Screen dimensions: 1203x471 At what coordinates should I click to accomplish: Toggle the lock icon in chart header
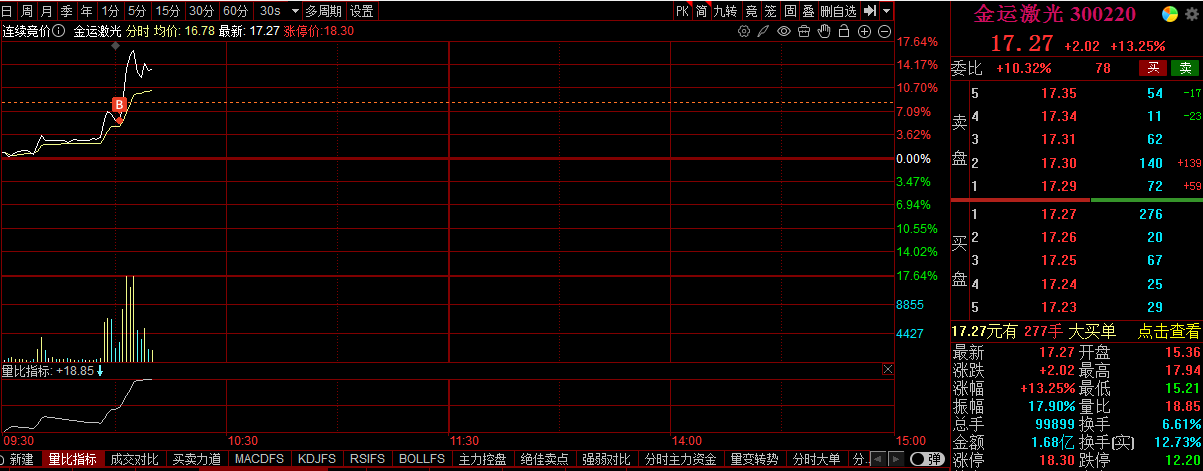[x=844, y=32]
